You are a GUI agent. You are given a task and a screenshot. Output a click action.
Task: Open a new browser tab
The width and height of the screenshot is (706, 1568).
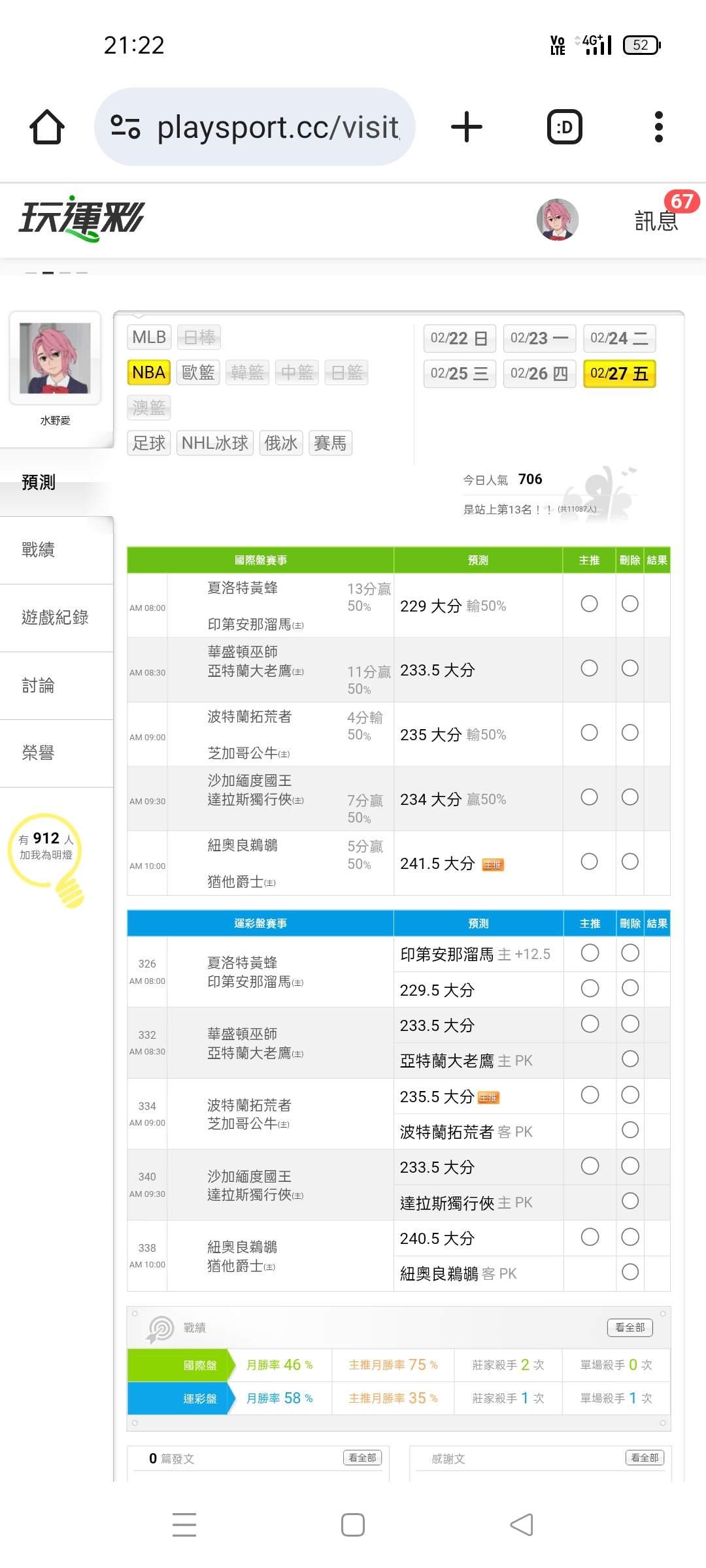467,127
